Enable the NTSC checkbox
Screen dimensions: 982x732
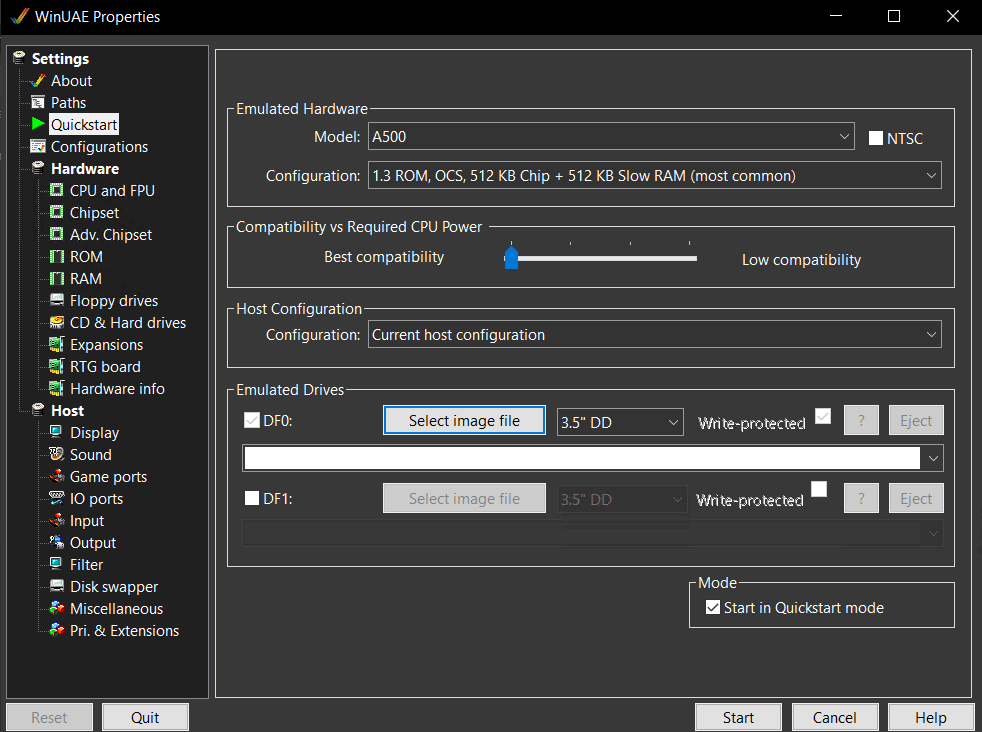[876, 138]
